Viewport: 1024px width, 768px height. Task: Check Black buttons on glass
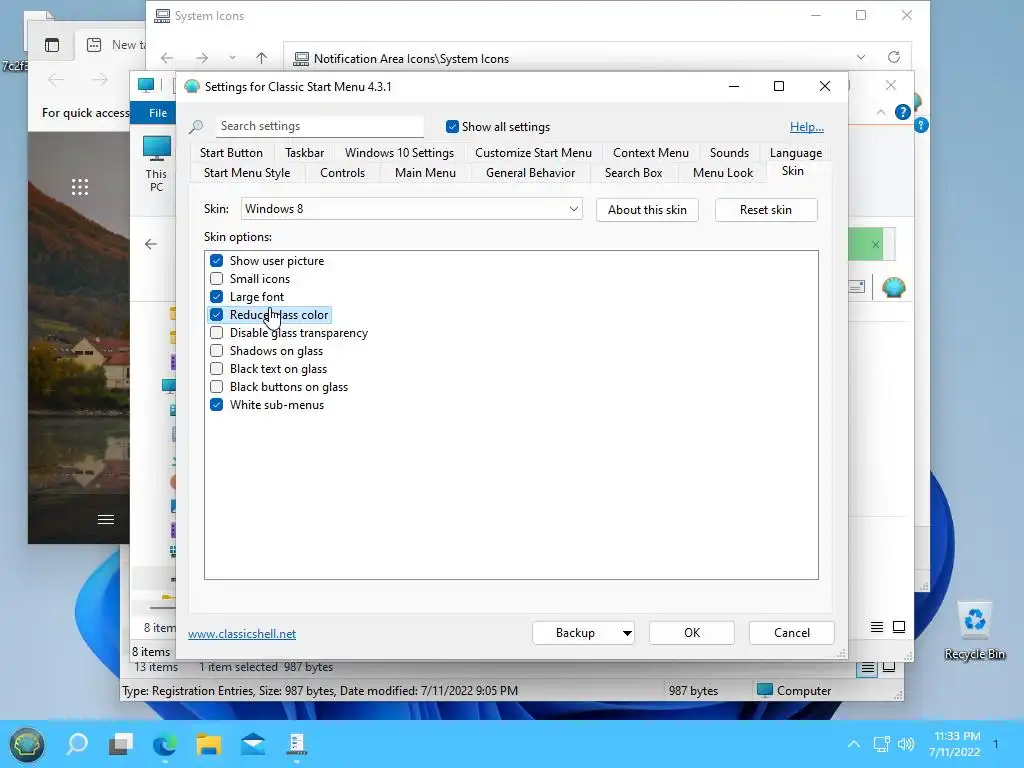217,387
